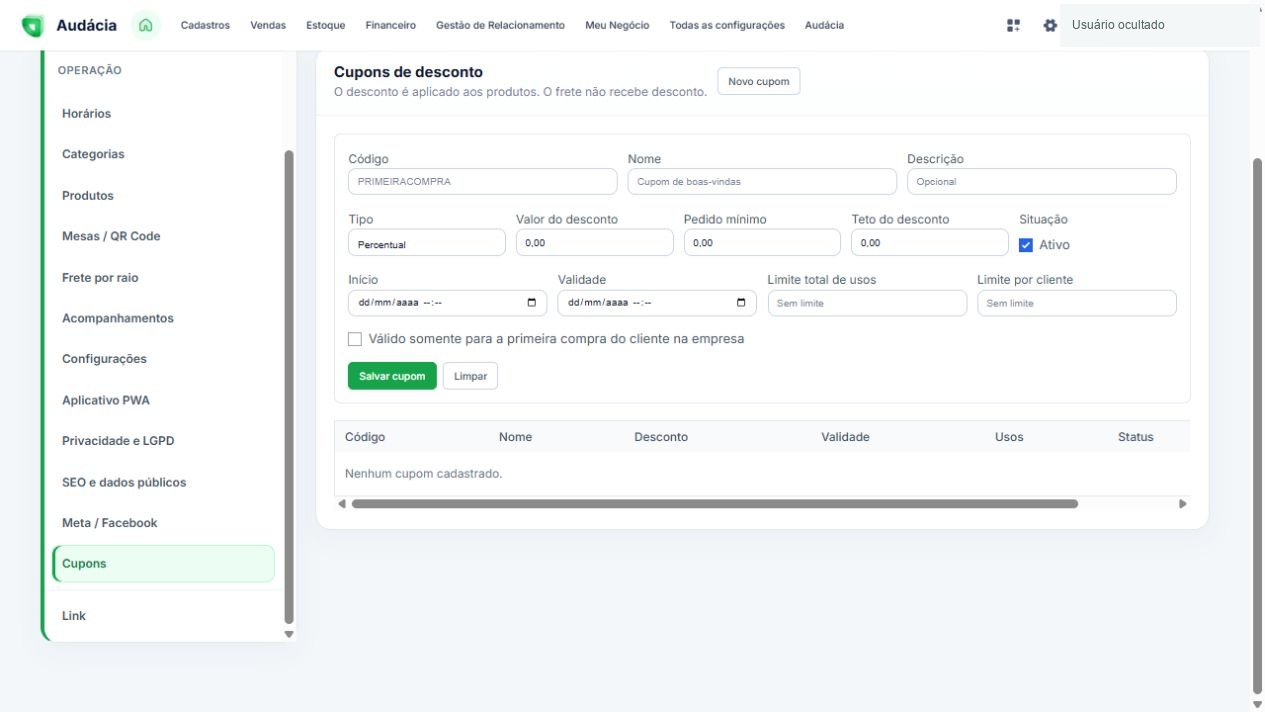Screen dimensions: 1265x712
Task: Open Todas as configurações menu
Action: 727,25
